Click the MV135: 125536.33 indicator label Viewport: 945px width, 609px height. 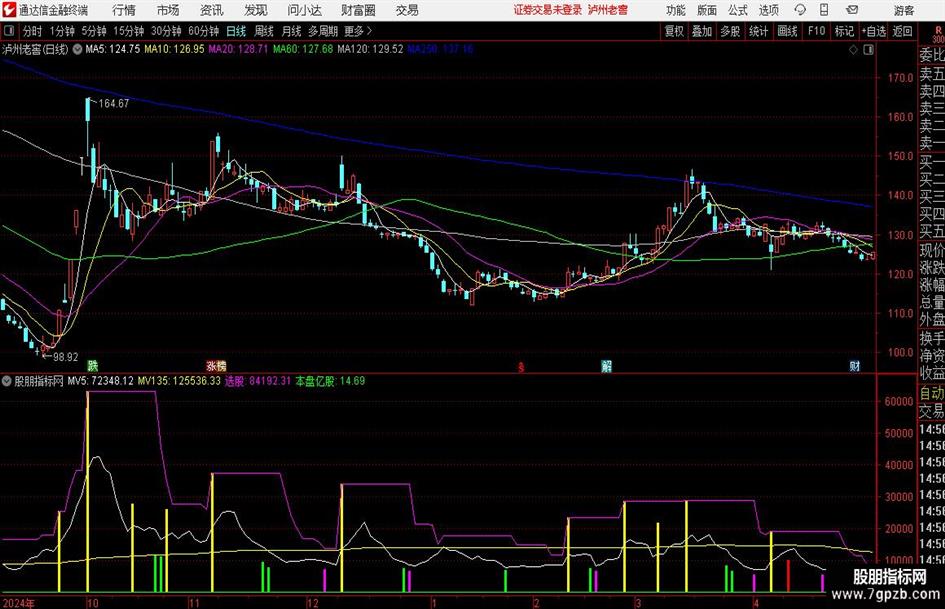tap(179, 381)
